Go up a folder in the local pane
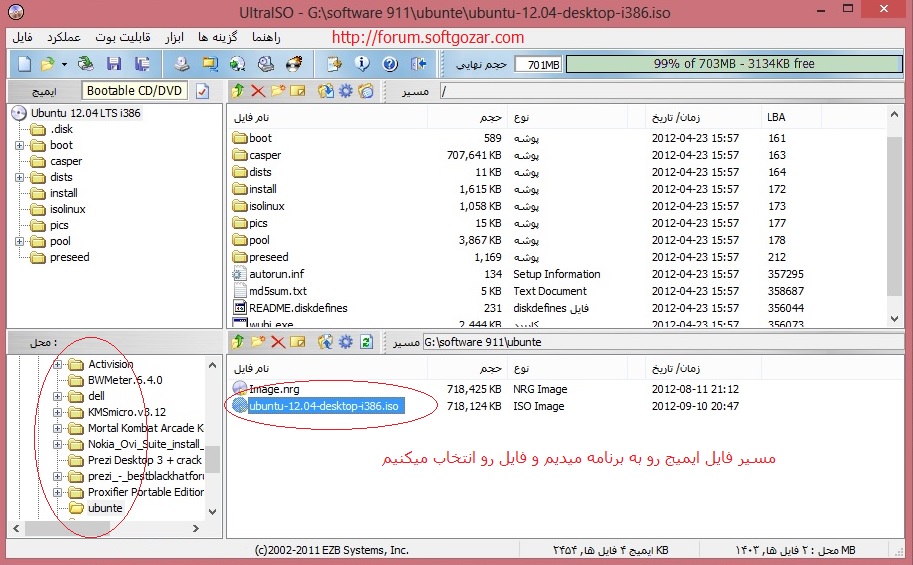This screenshot has height=565, width=913. click(237, 342)
